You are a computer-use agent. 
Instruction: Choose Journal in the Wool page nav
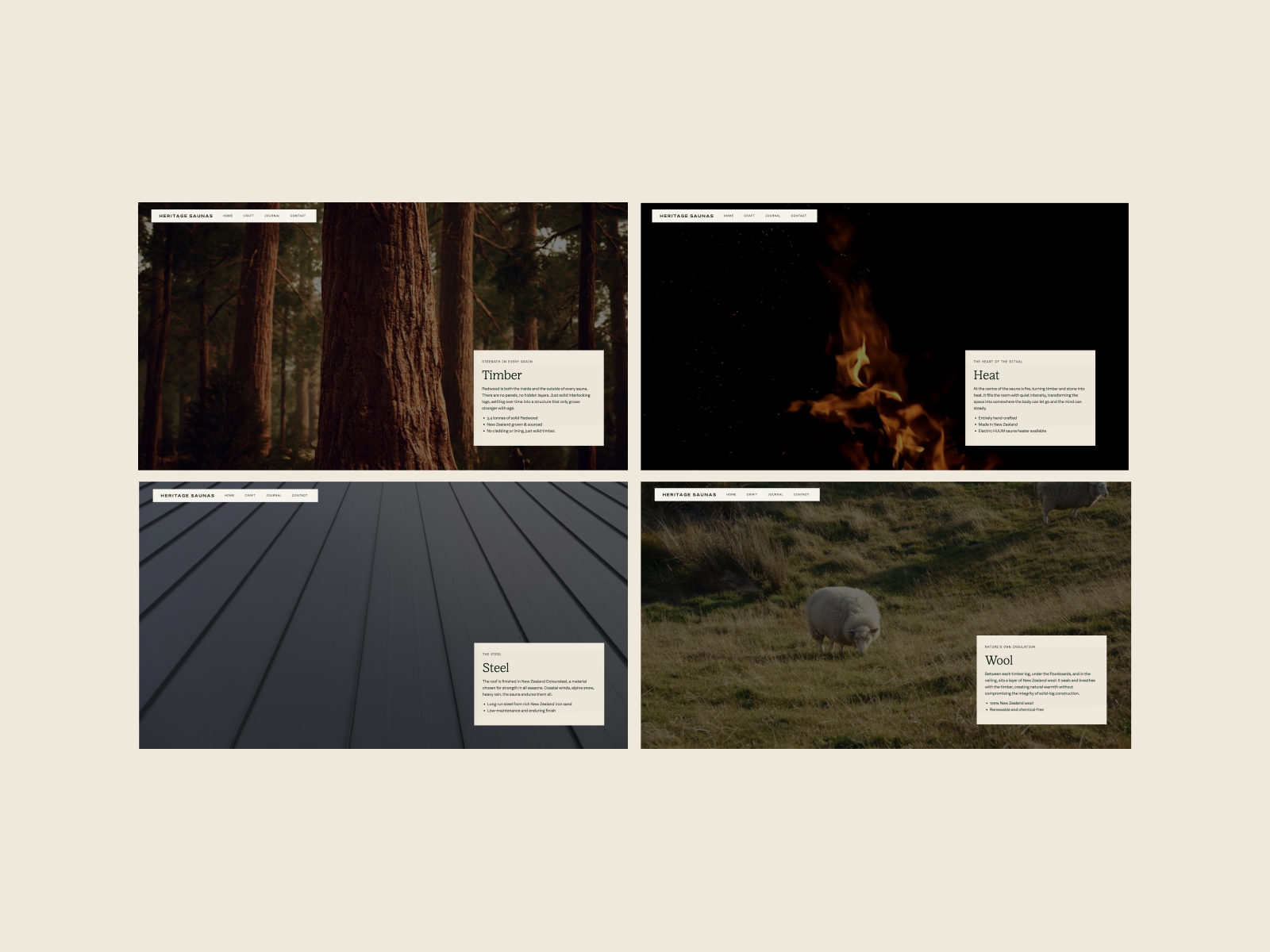[x=775, y=495]
